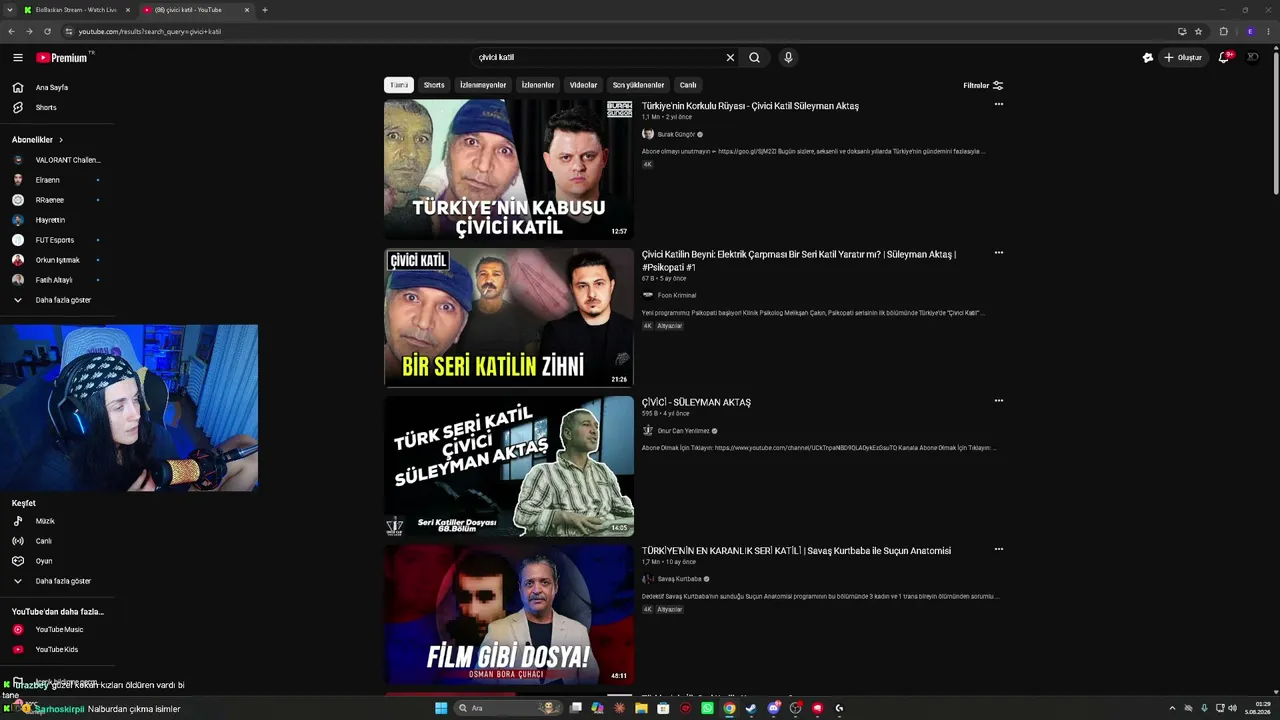Start voice search with the microphone icon
Screen dimensions: 1280x720
point(788,58)
